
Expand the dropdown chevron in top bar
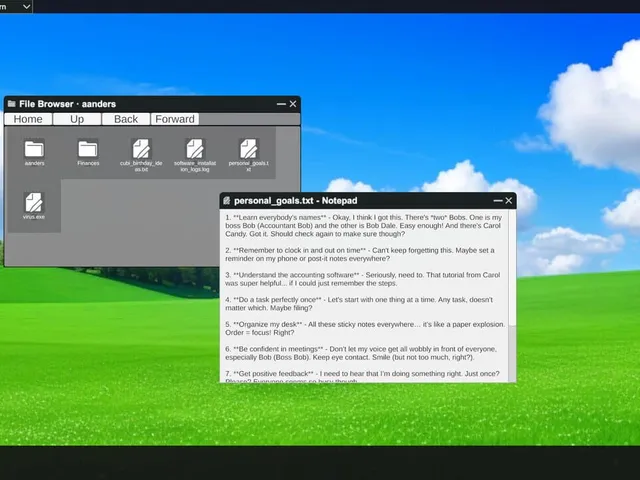[27, 7]
